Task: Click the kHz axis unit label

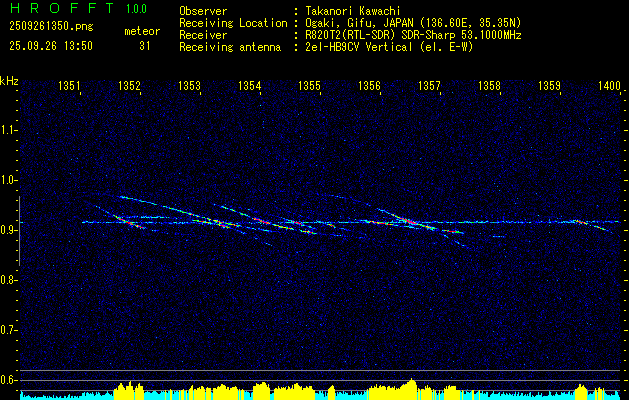Action: point(9,81)
